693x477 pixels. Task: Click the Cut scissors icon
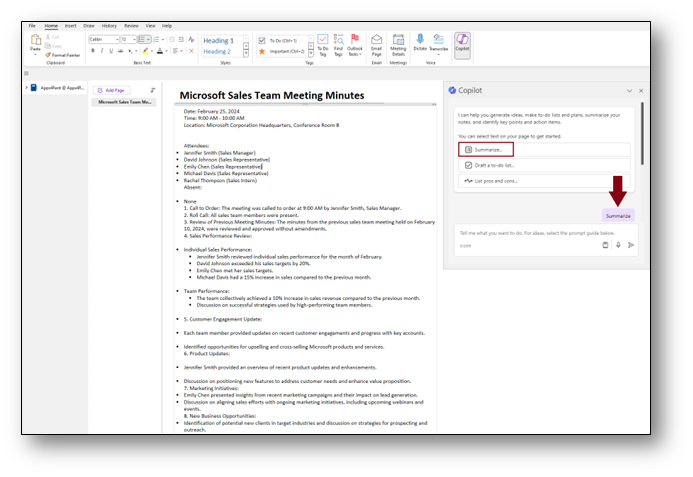(x=48, y=37)
